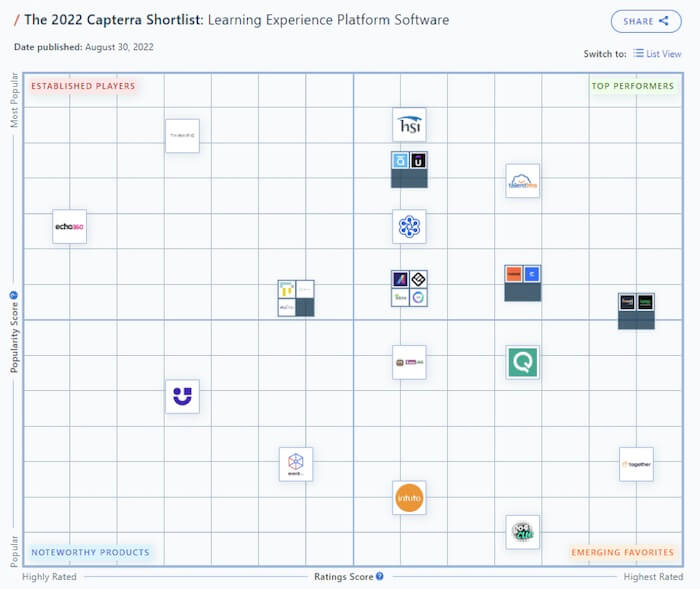Click the purple smiley face logo

click(x=183, y=396)
